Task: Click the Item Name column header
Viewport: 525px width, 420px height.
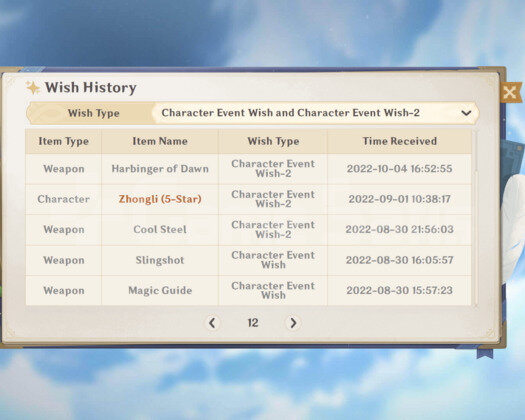Action: tap(160, 141)
